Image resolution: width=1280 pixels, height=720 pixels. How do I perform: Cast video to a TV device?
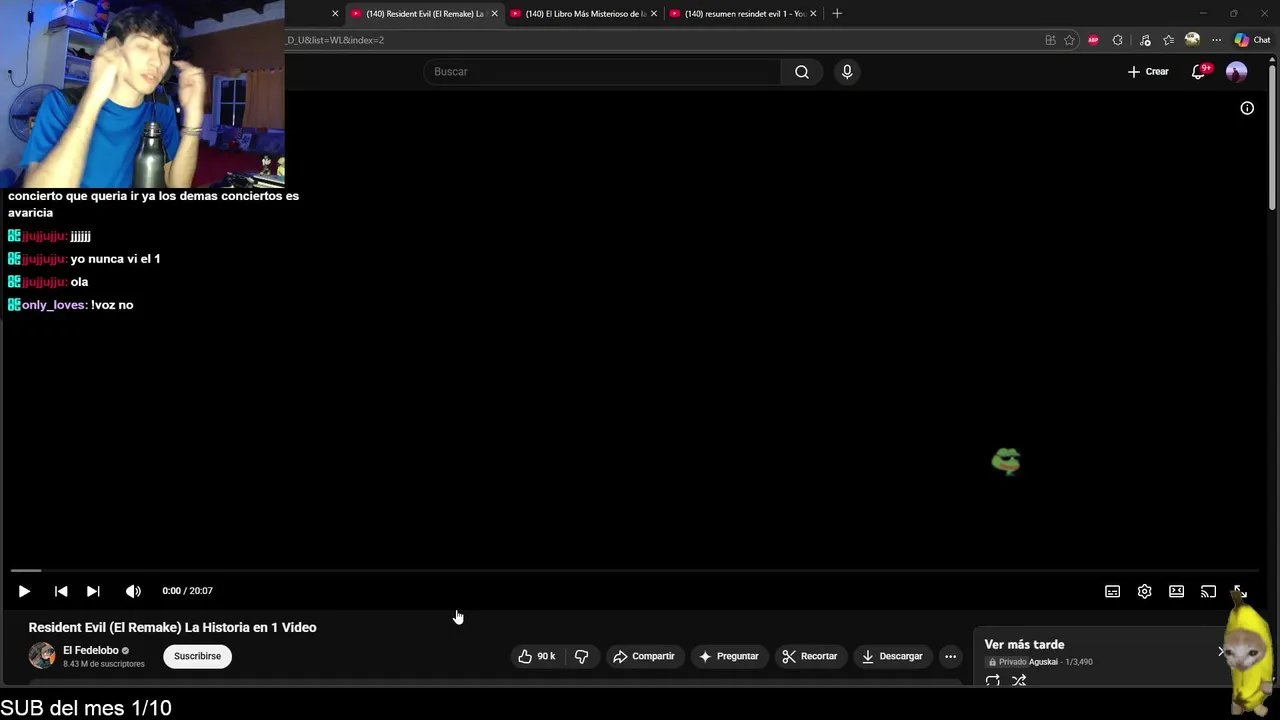point(1208,591)
